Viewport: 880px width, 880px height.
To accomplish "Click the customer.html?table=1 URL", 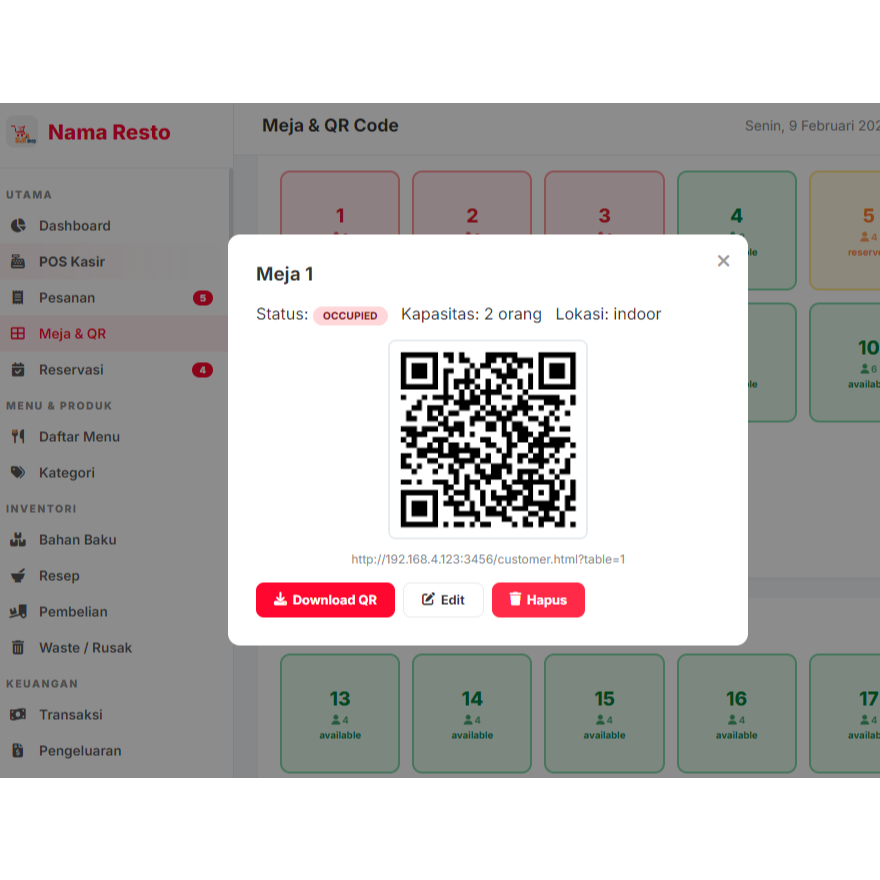I will pos(488,559).
